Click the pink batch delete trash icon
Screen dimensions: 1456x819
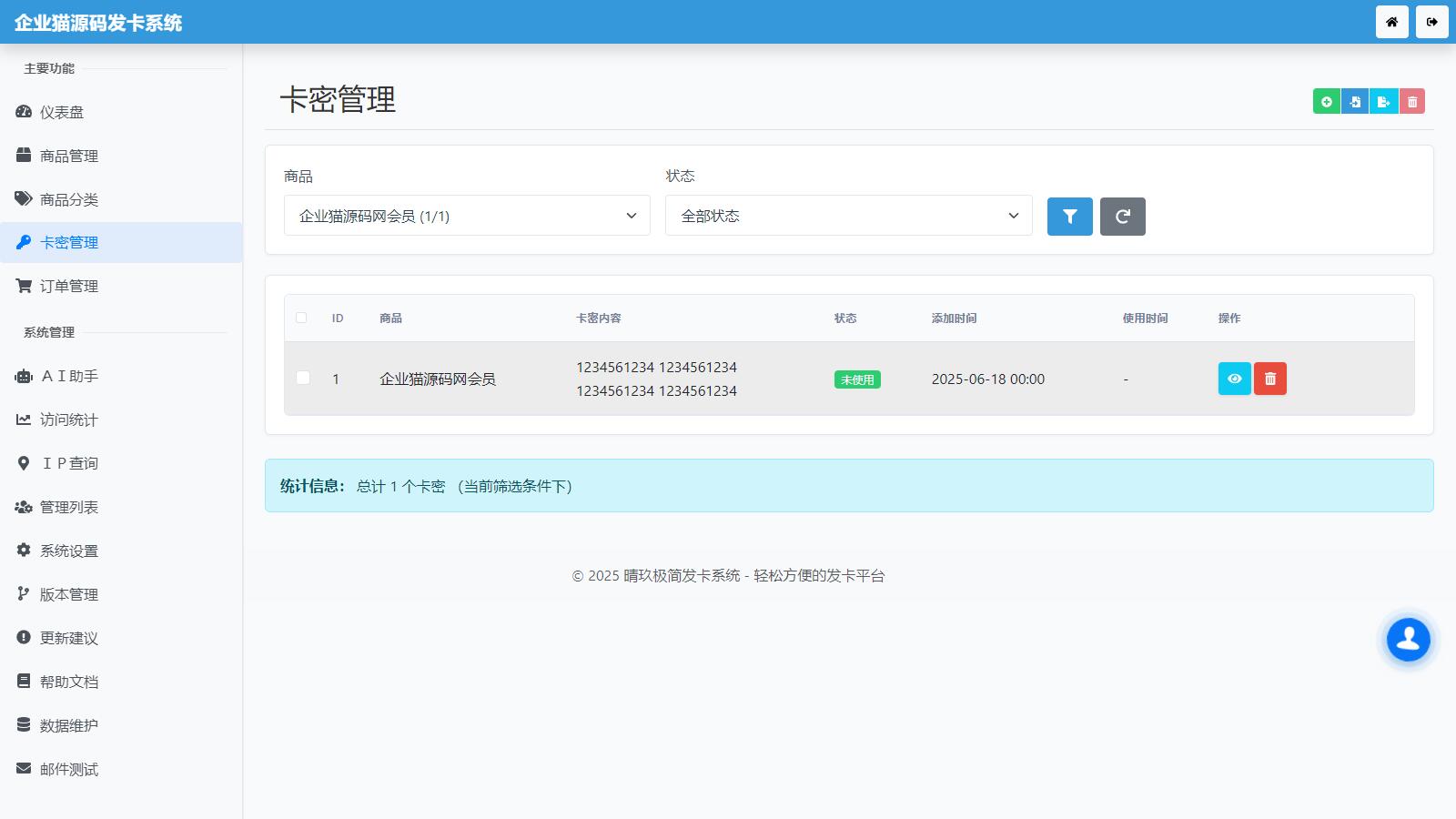1412,102
